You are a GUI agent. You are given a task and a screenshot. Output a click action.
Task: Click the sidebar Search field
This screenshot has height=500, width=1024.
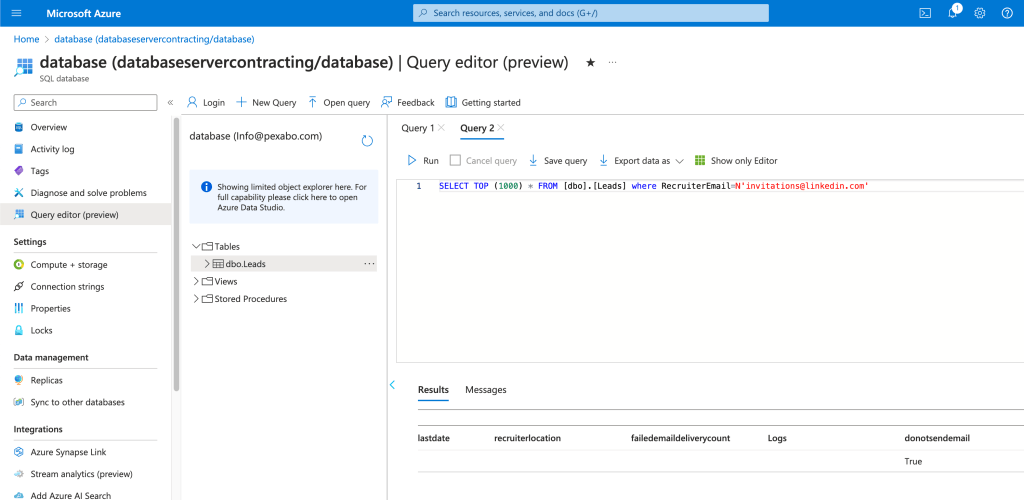click(86, 102)
